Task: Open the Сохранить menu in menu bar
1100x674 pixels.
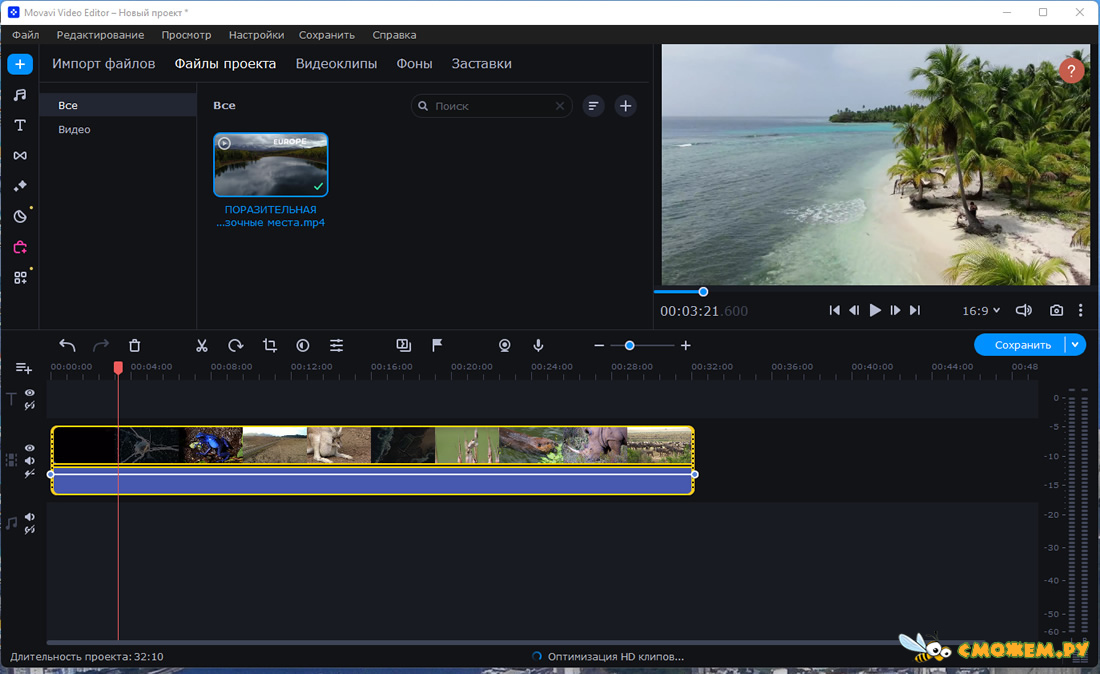Action: coord(327,35)
